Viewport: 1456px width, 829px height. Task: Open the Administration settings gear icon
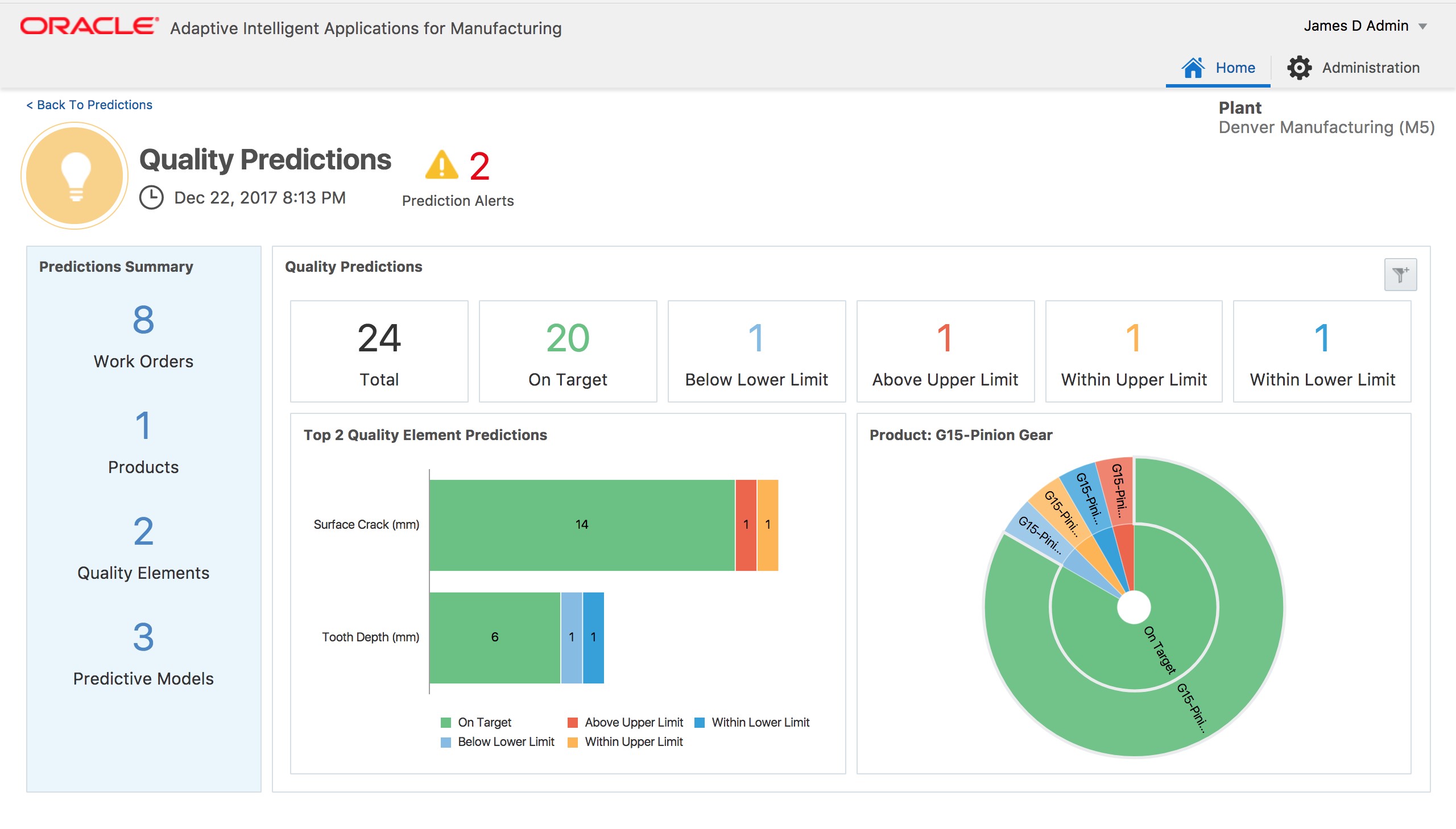(x=1300, y=68)
